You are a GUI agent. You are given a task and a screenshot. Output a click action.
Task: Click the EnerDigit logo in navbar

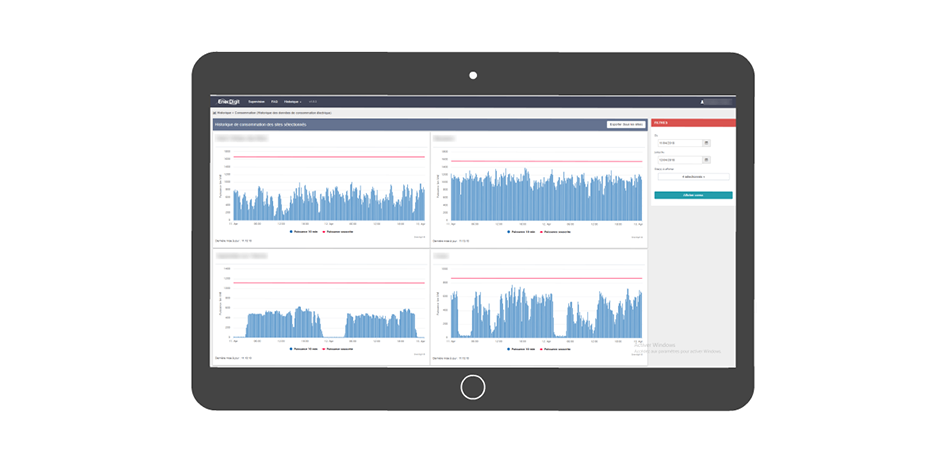[230, 101]
